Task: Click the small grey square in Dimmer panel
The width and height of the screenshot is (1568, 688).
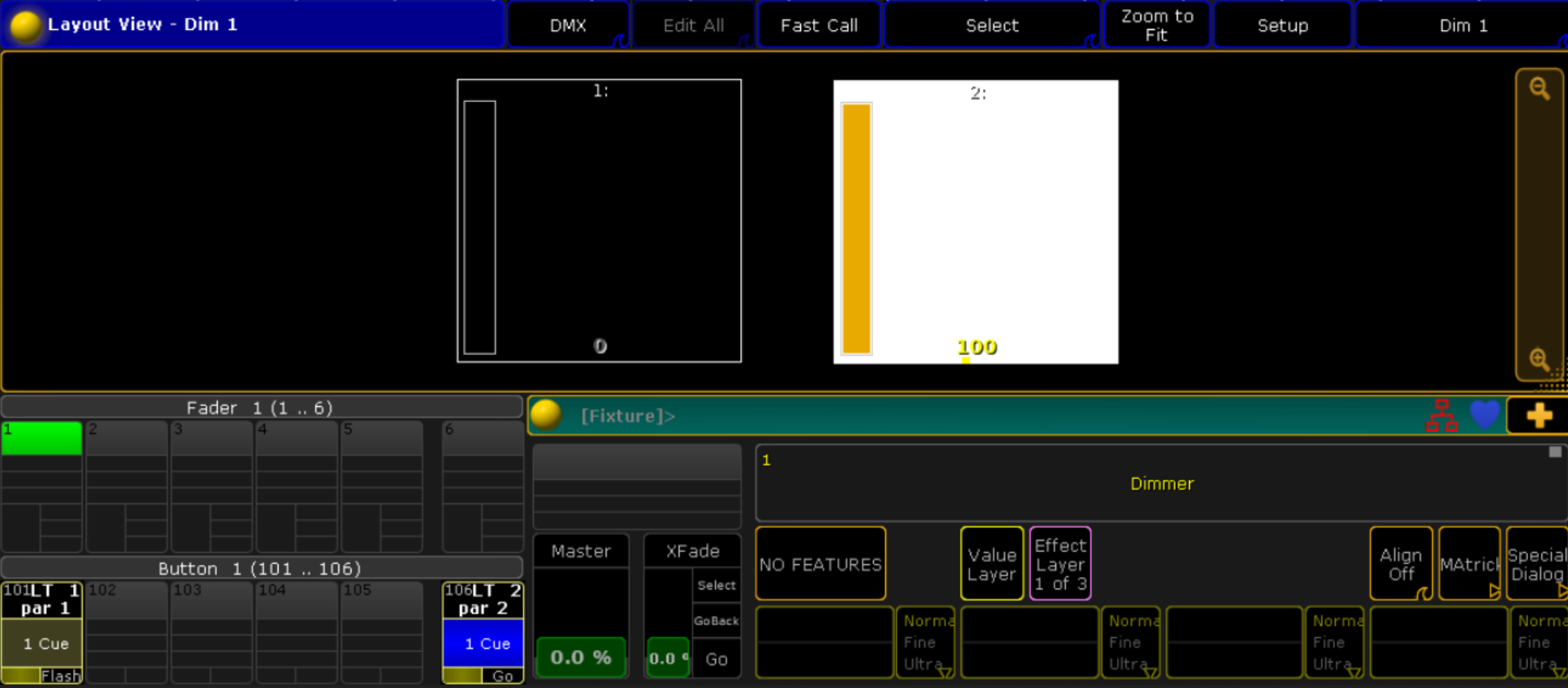Action: (1555, 452)
